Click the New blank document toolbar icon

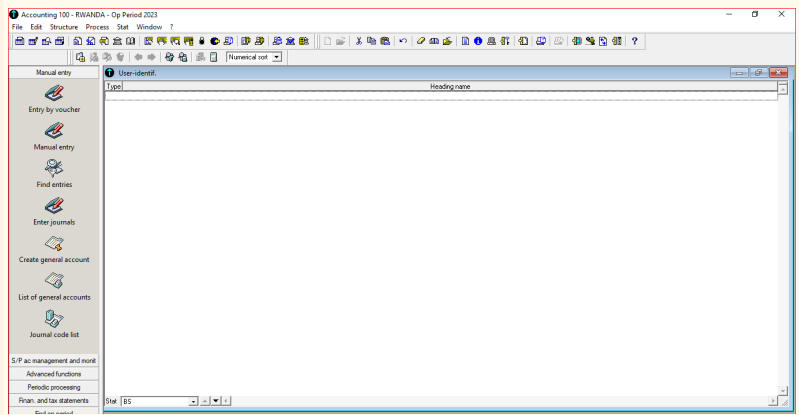point(327,41)
